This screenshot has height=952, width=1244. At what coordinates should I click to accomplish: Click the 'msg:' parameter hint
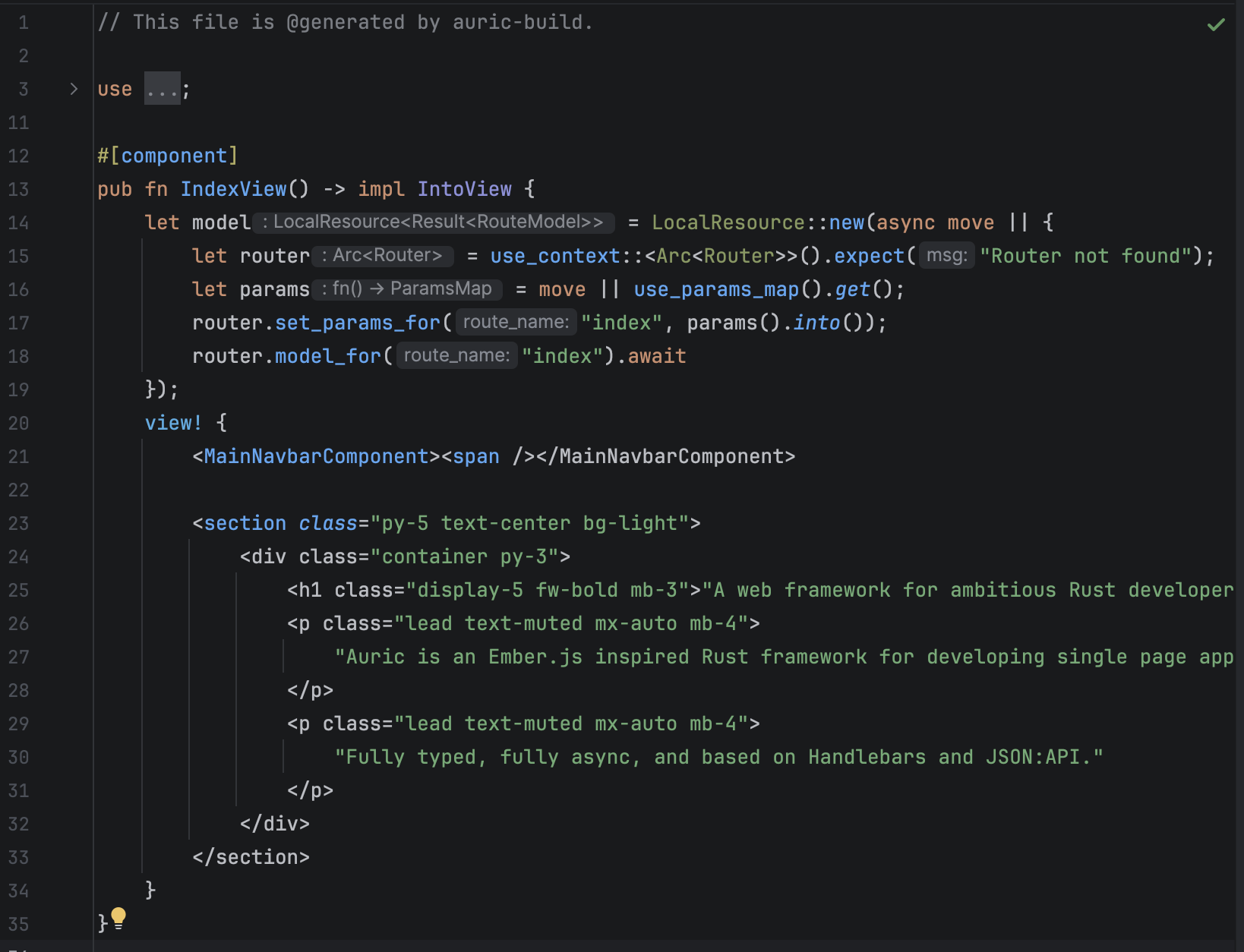click(947, 256)
